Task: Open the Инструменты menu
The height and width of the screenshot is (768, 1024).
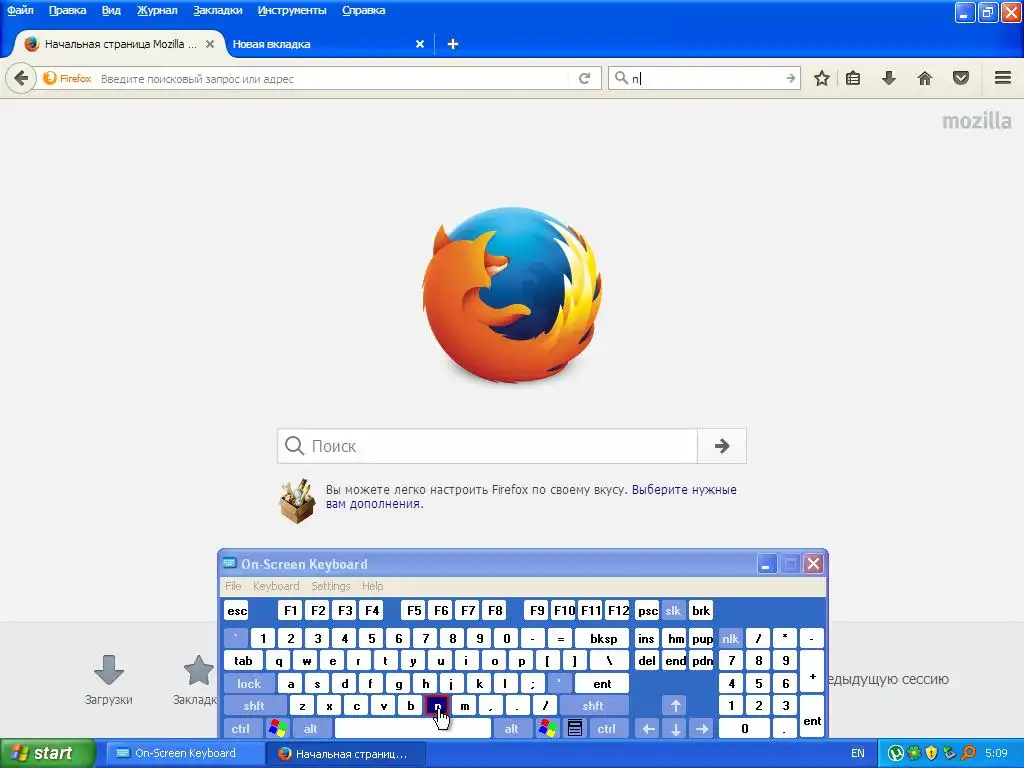Action: click(x=292, y=10)
